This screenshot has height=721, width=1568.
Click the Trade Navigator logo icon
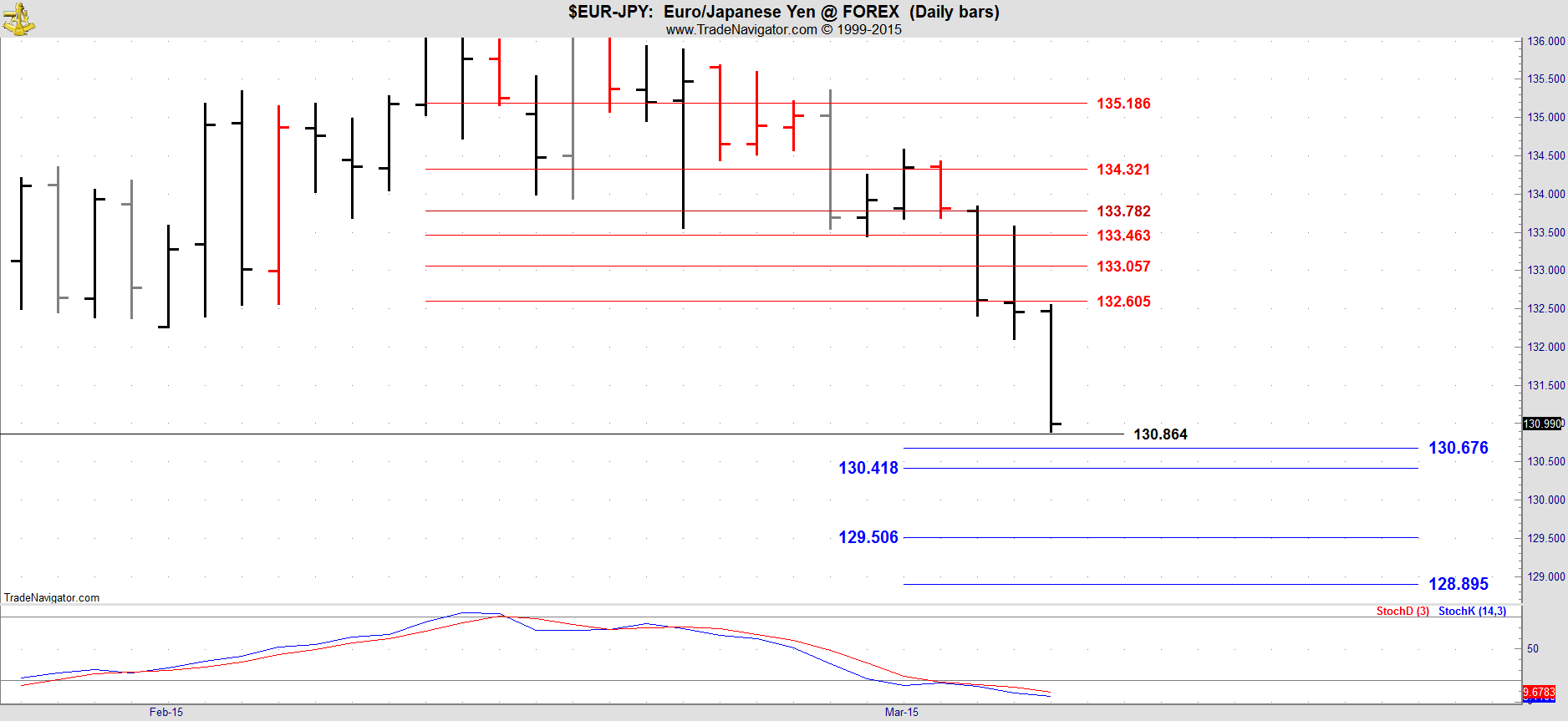(x=18, y=18)
